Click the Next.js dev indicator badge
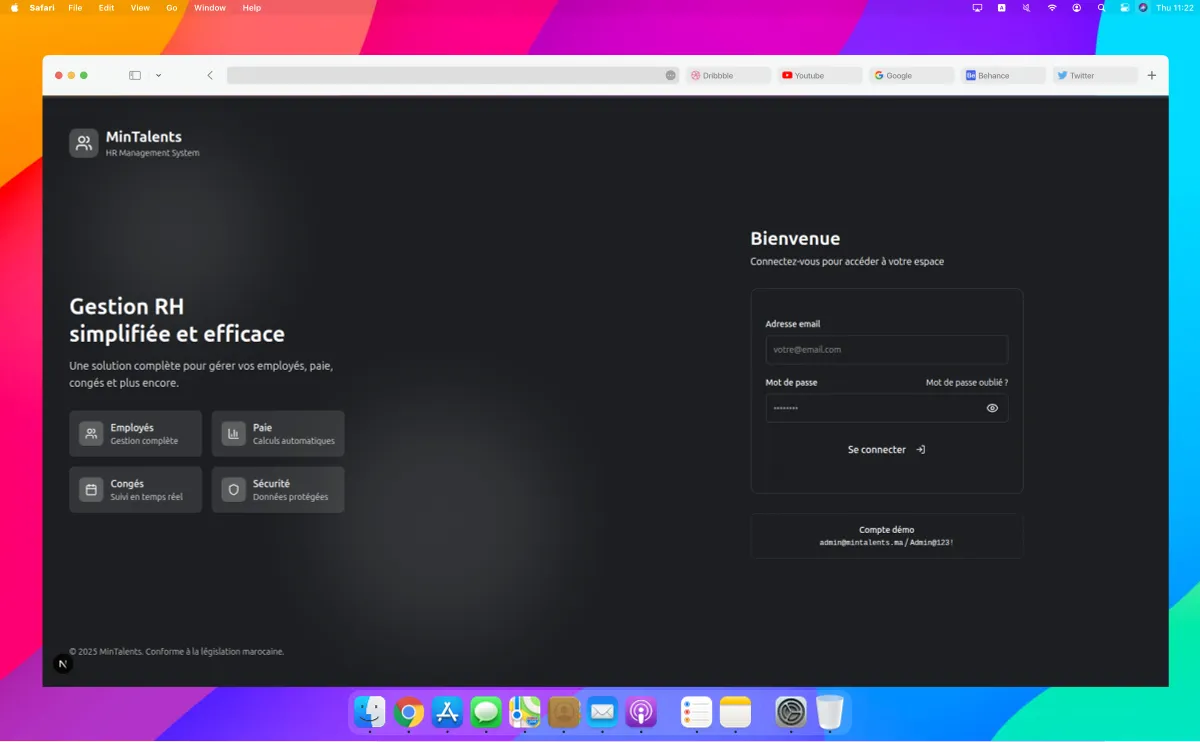 [x=63, y=664]
